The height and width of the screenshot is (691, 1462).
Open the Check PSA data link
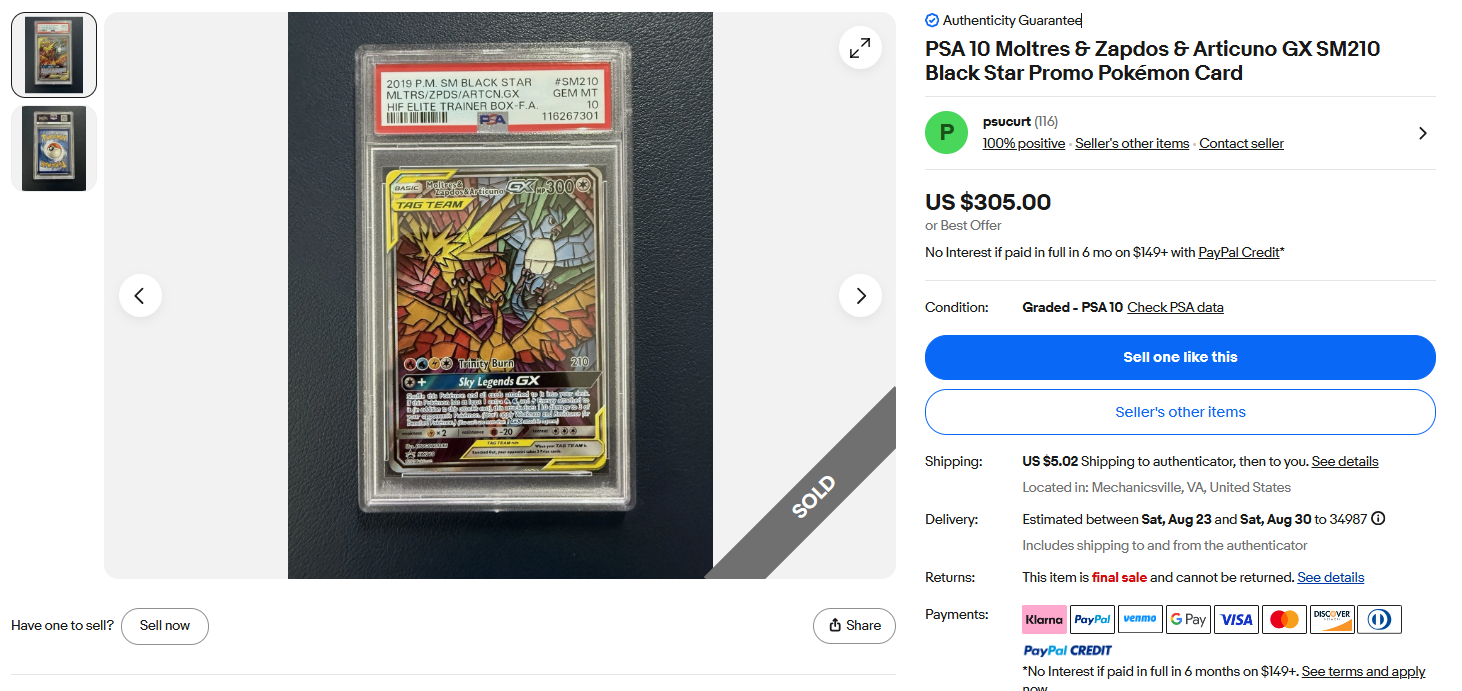(1175, 307)
